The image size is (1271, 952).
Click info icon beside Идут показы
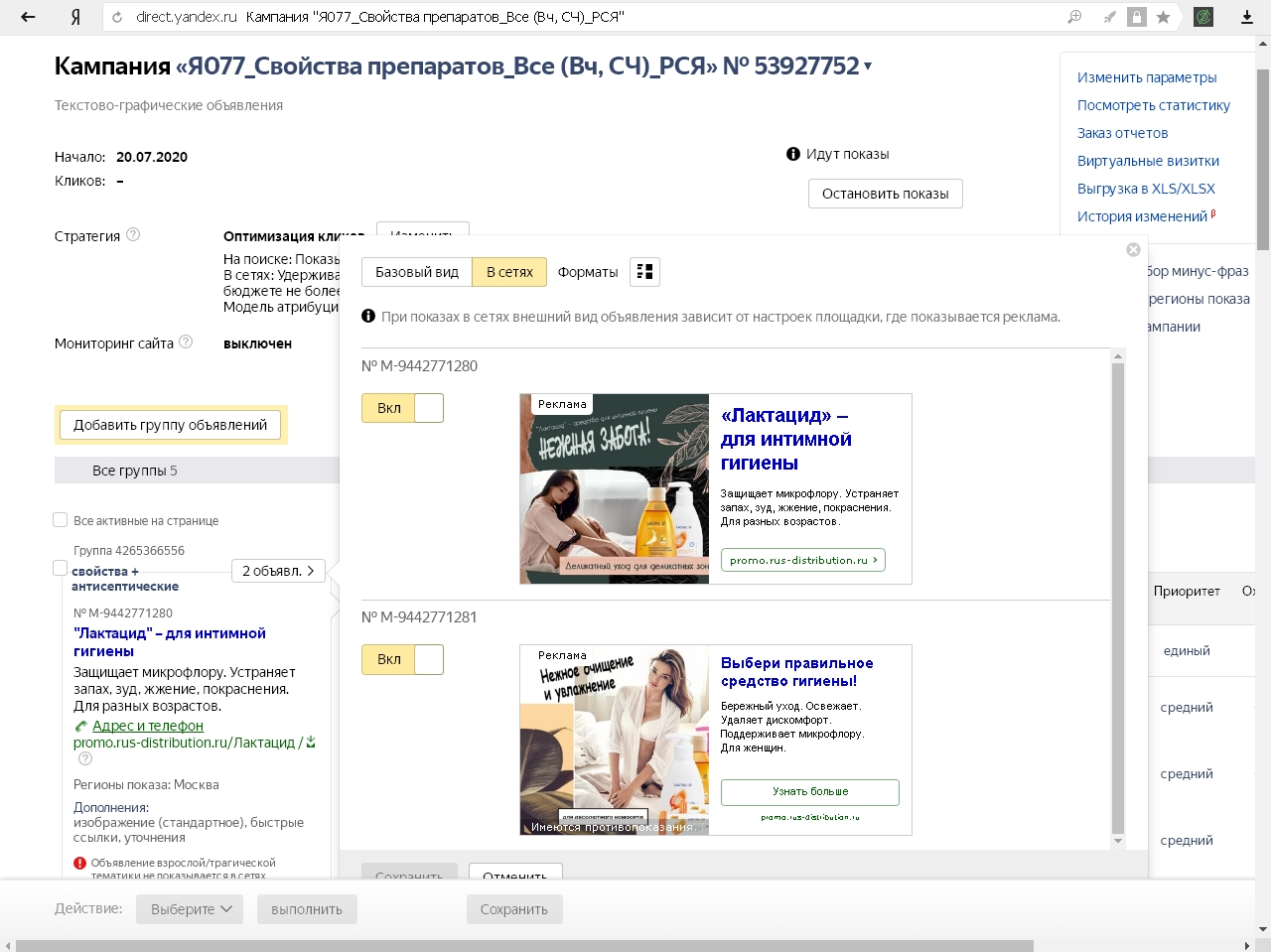793,154
